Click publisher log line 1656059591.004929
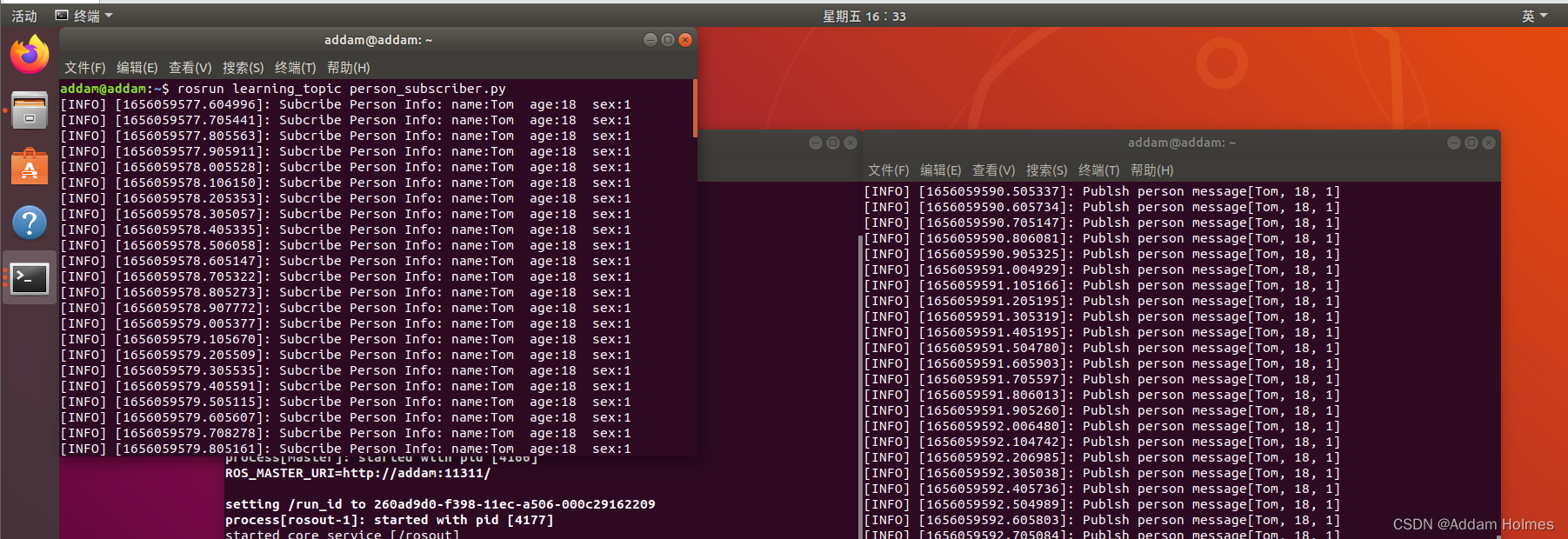The image size is (1568, 539). click(1102, 269)
